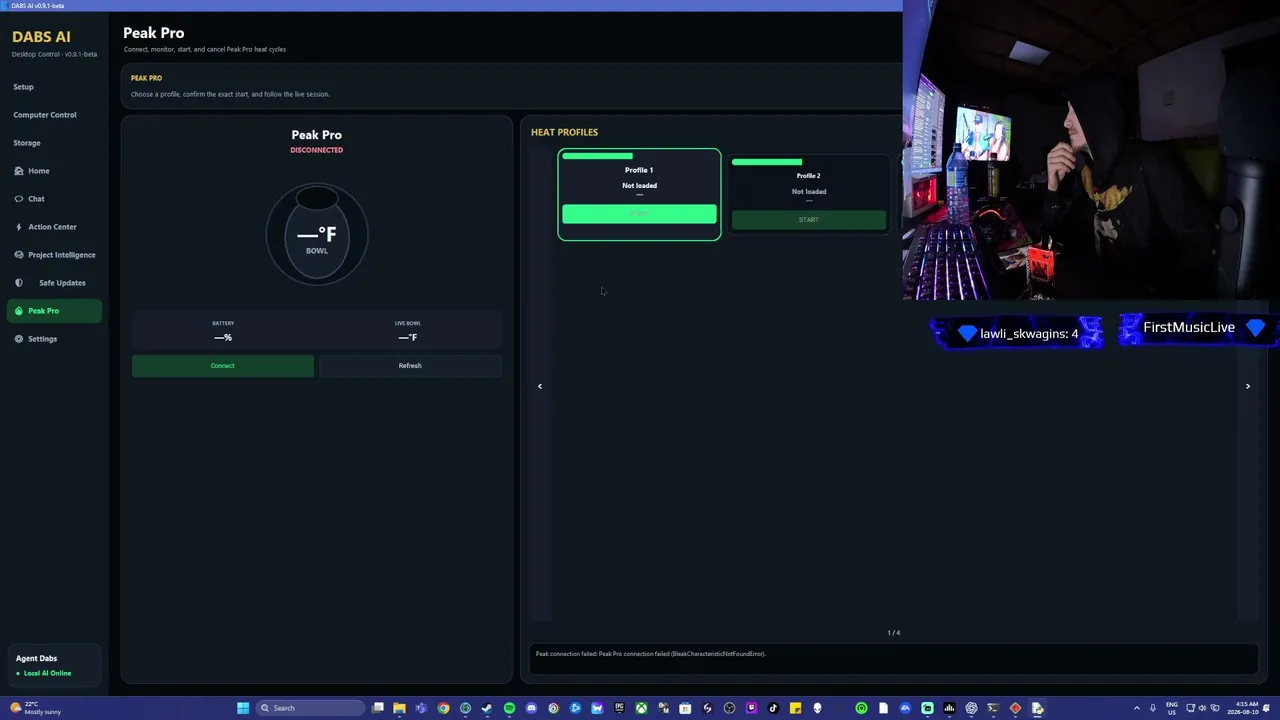
Task: Open Discord from the taskbar
Action: pos(531,708)
